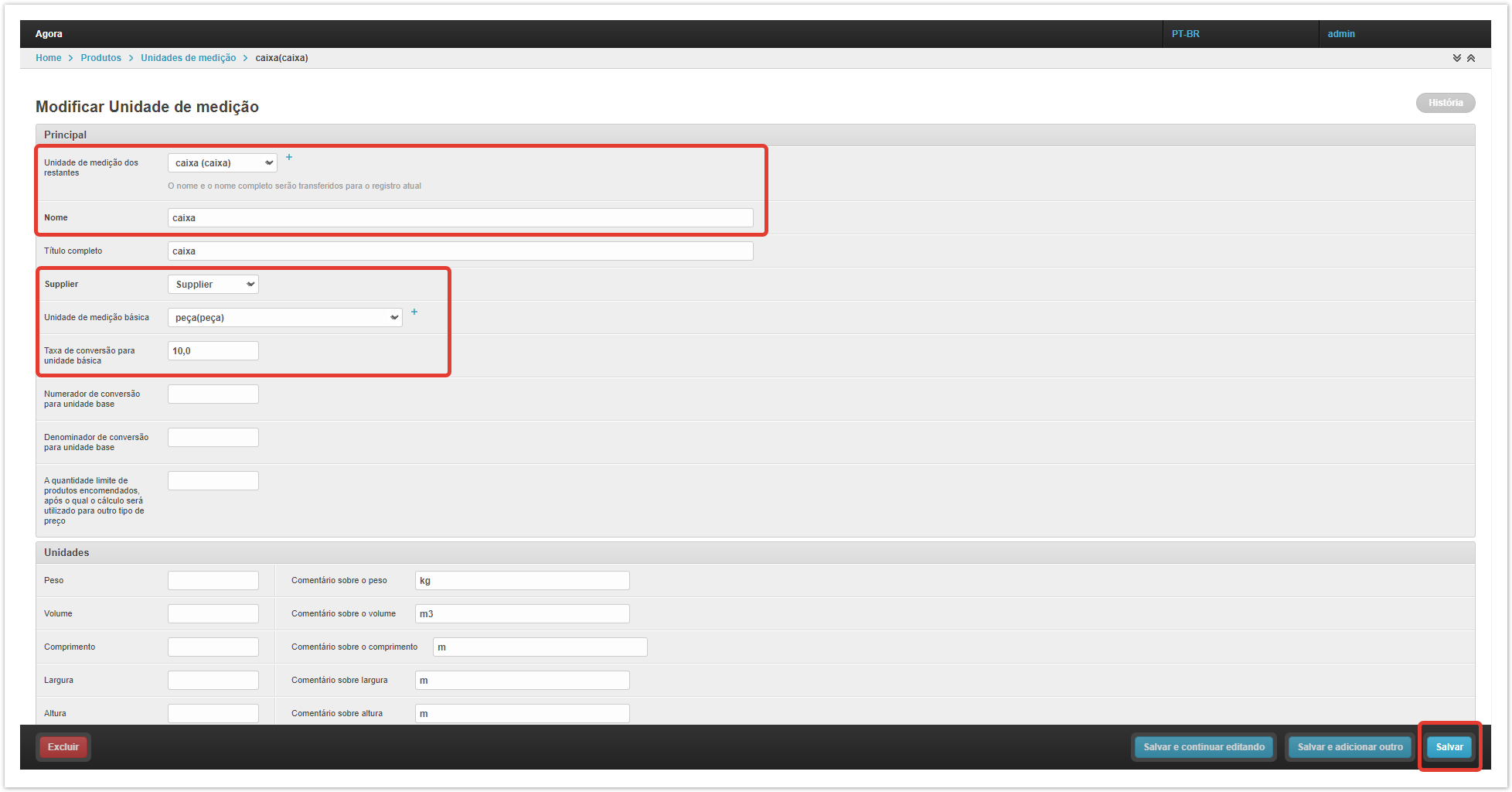
Task: Click the red Excluir button
Action: click(63, 747)
